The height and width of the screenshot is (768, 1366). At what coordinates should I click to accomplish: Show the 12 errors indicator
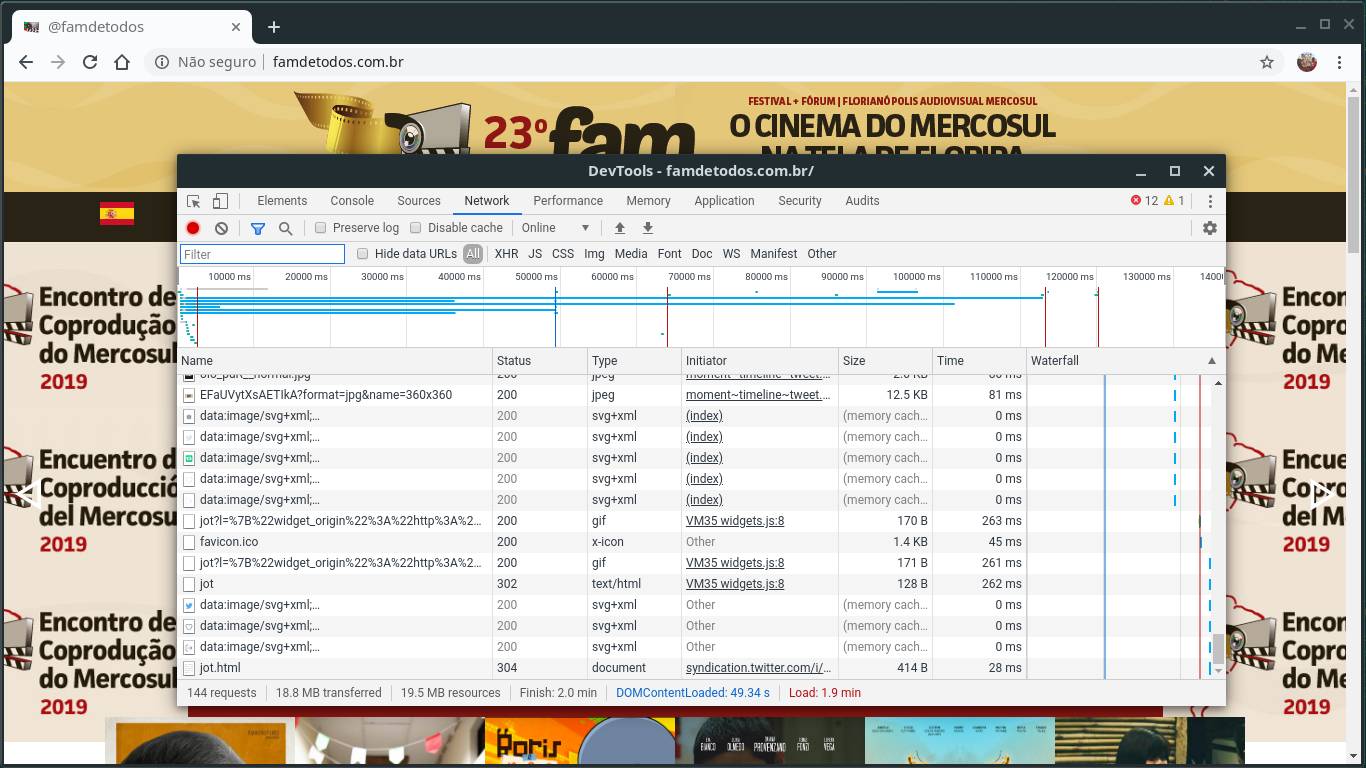tap(1144, 201)
